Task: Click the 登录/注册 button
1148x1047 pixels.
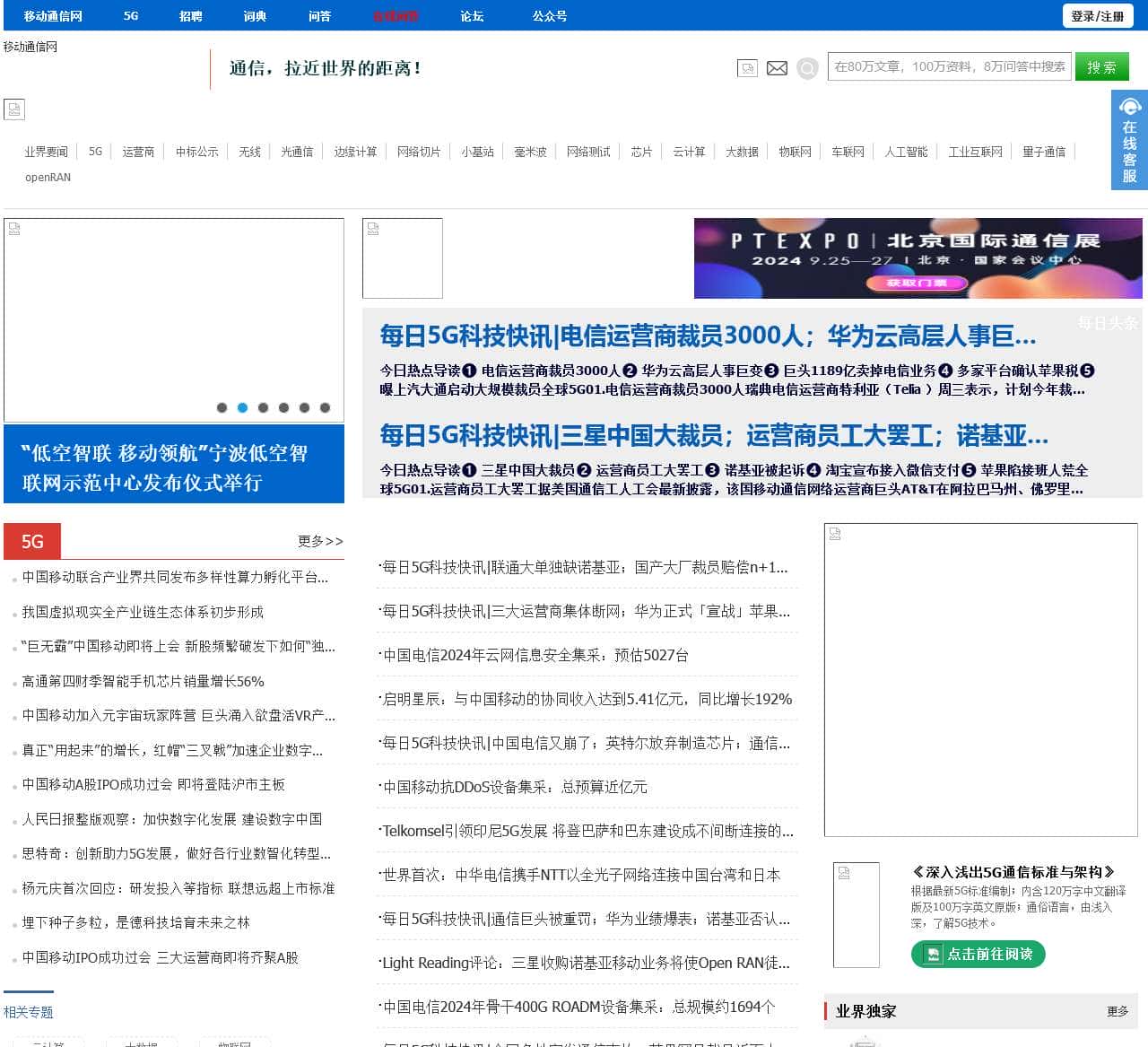Action: pyautogui.click(x=1099, y=16)
